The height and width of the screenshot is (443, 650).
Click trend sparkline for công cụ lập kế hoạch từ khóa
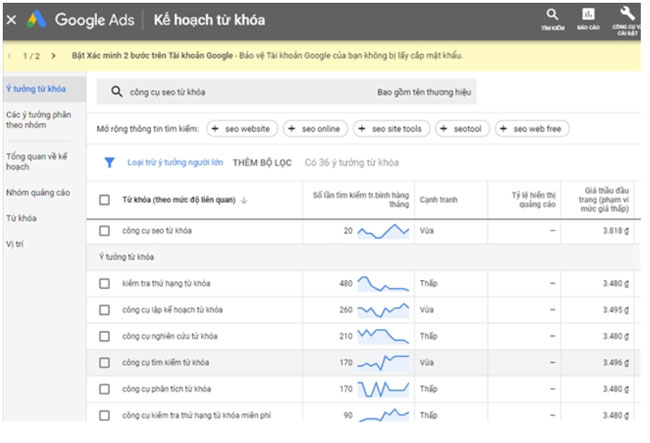pyautogui.click(x=383, y=310)
